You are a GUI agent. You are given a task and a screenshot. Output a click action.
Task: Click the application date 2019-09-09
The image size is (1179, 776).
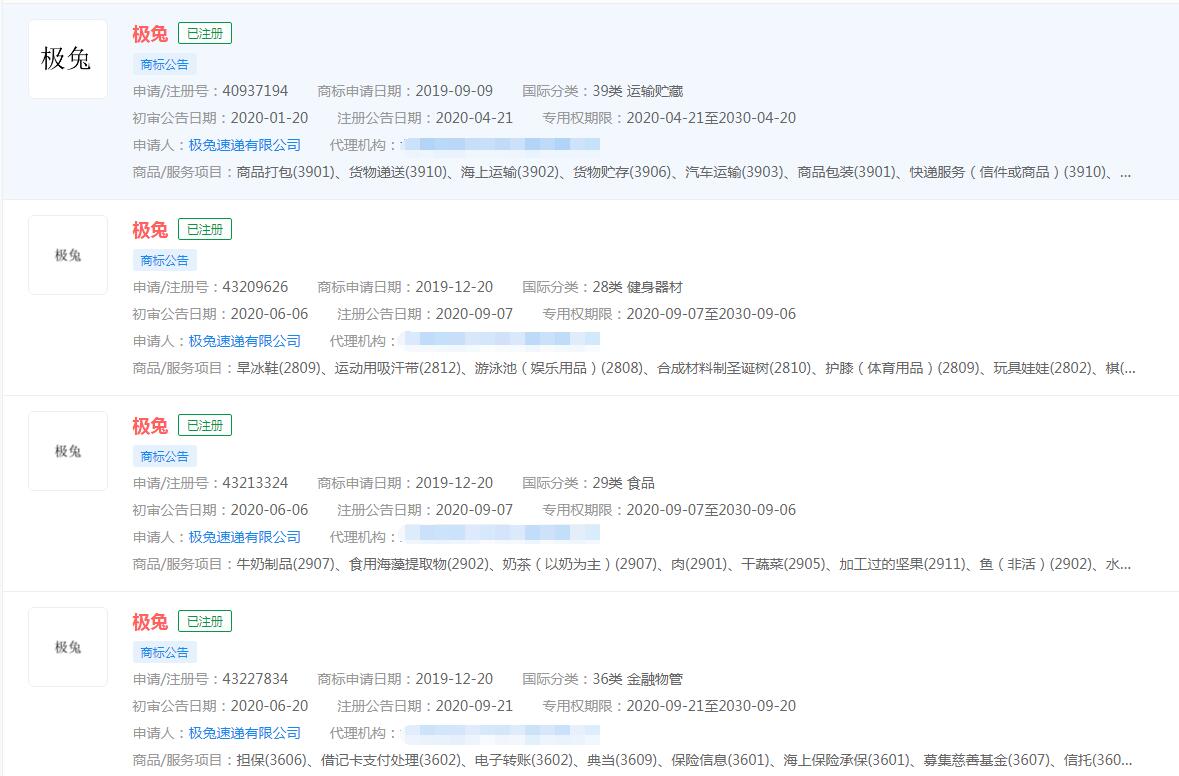pos(454,91)
